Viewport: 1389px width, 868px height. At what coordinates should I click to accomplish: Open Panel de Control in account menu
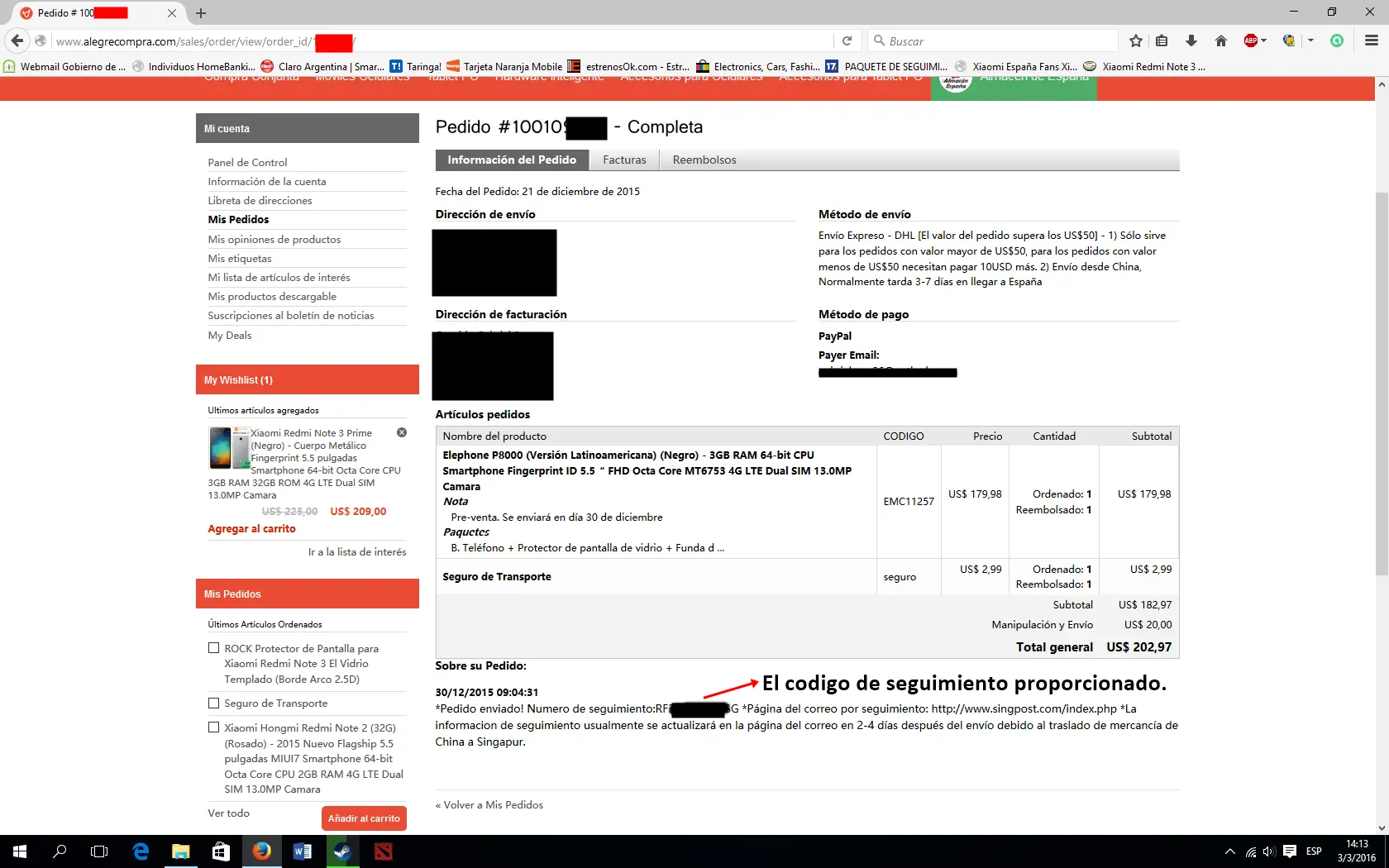(x=248, y=162)
